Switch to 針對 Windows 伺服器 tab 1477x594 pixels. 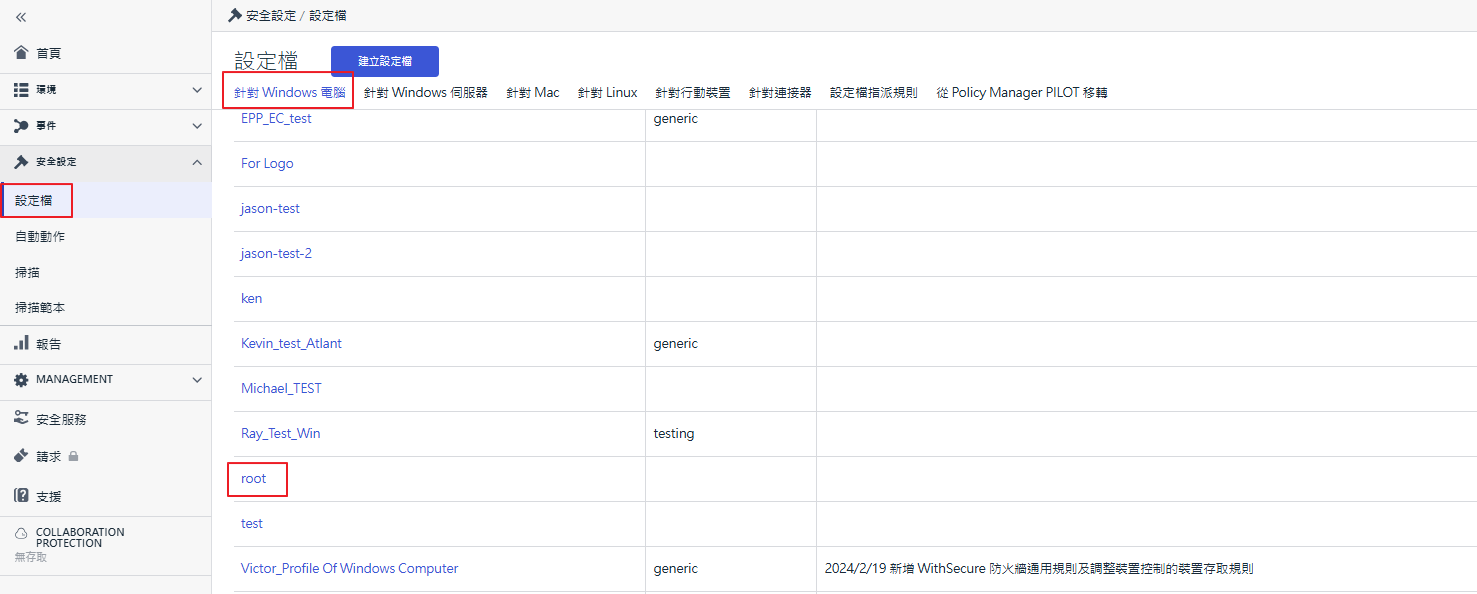(x=426, y=92)
